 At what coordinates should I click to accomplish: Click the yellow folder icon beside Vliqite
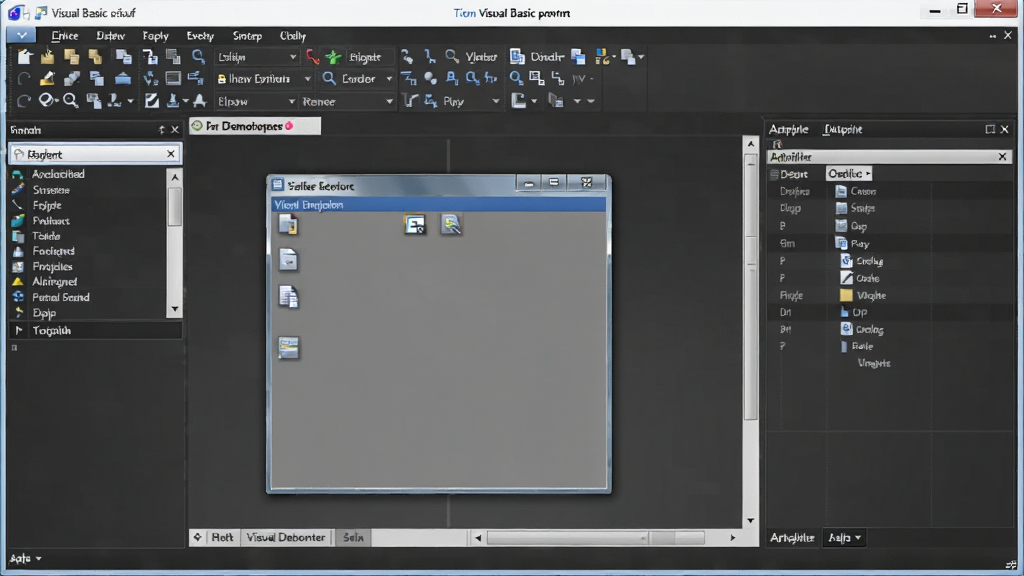pos(846,295)
